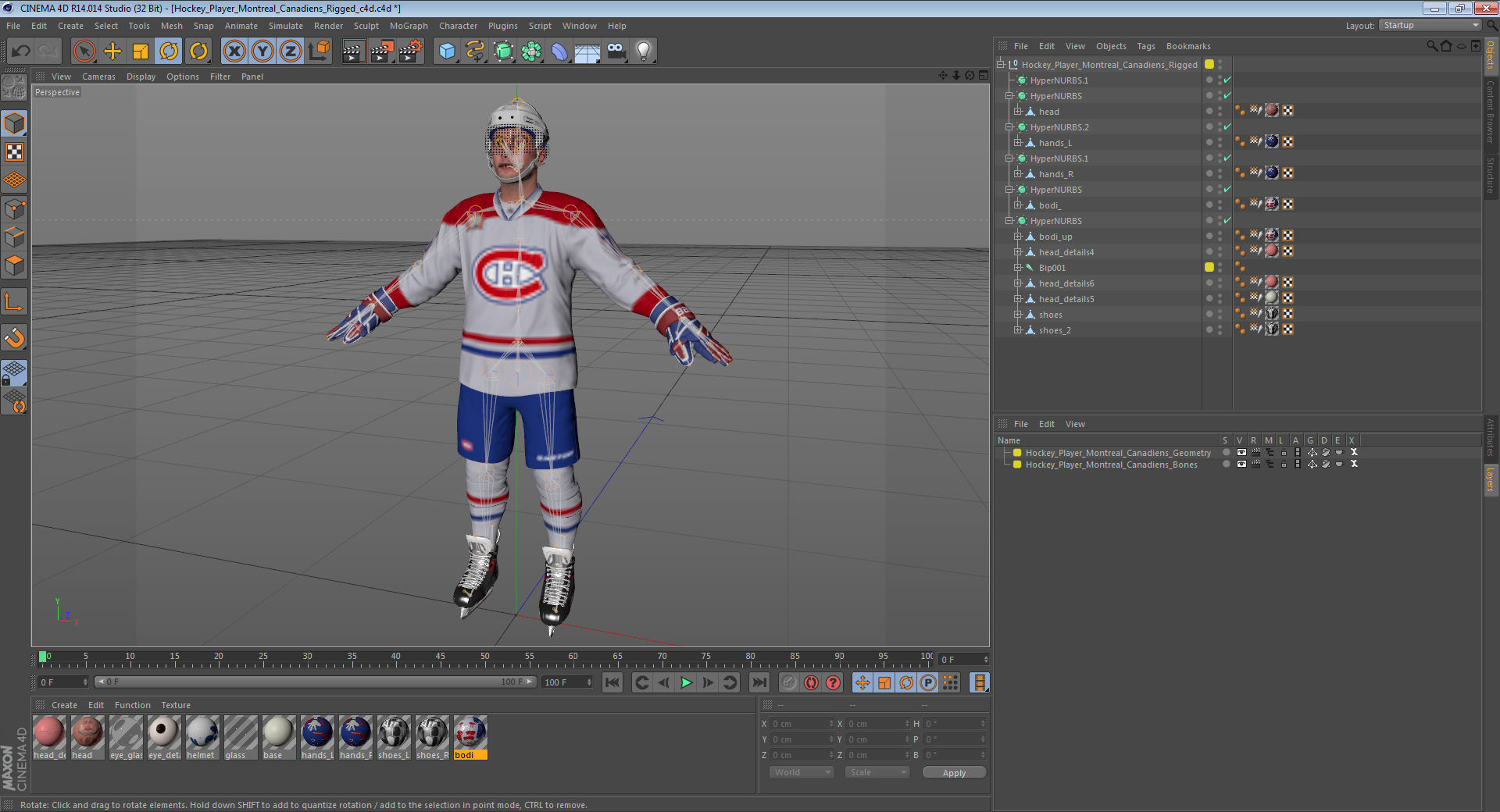
Task: Click the Undo arrow icon
Action: point(20,52)
